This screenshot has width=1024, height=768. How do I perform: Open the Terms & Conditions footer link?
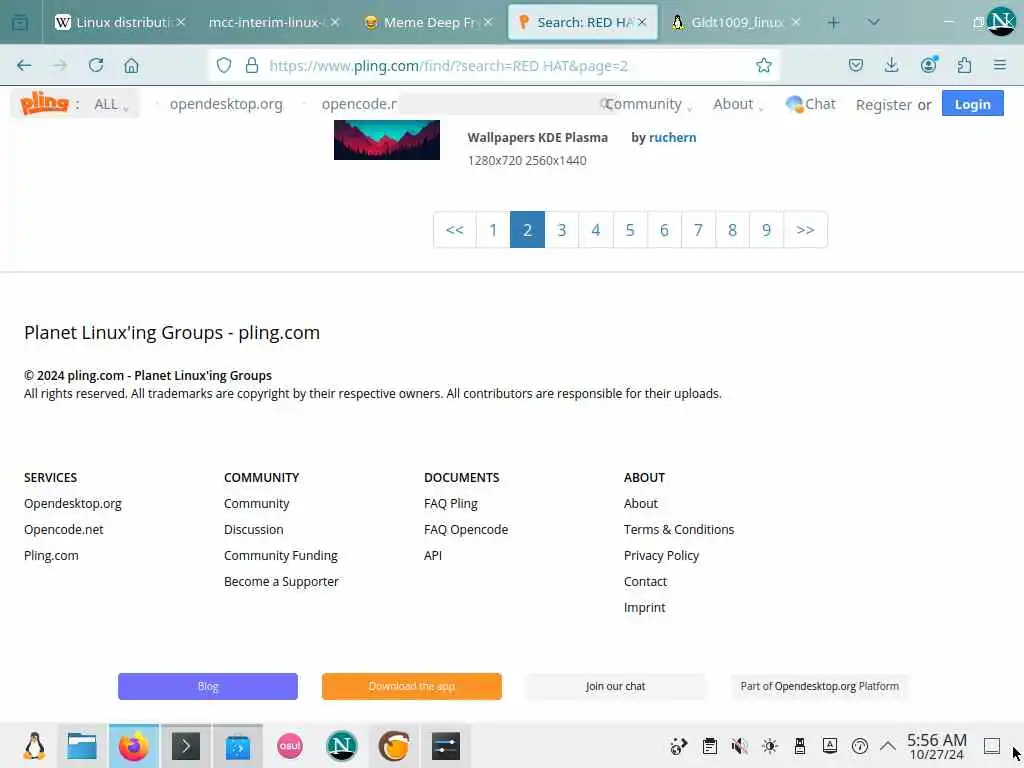(679, 530)
